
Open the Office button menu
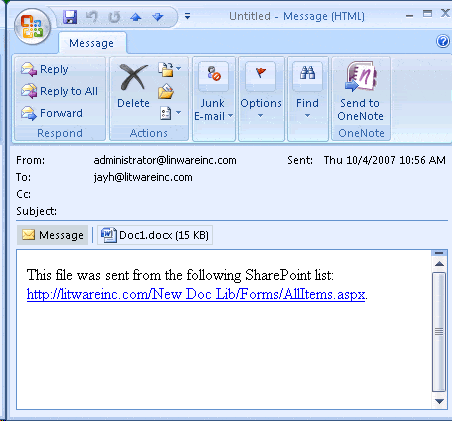click(32, 26)
